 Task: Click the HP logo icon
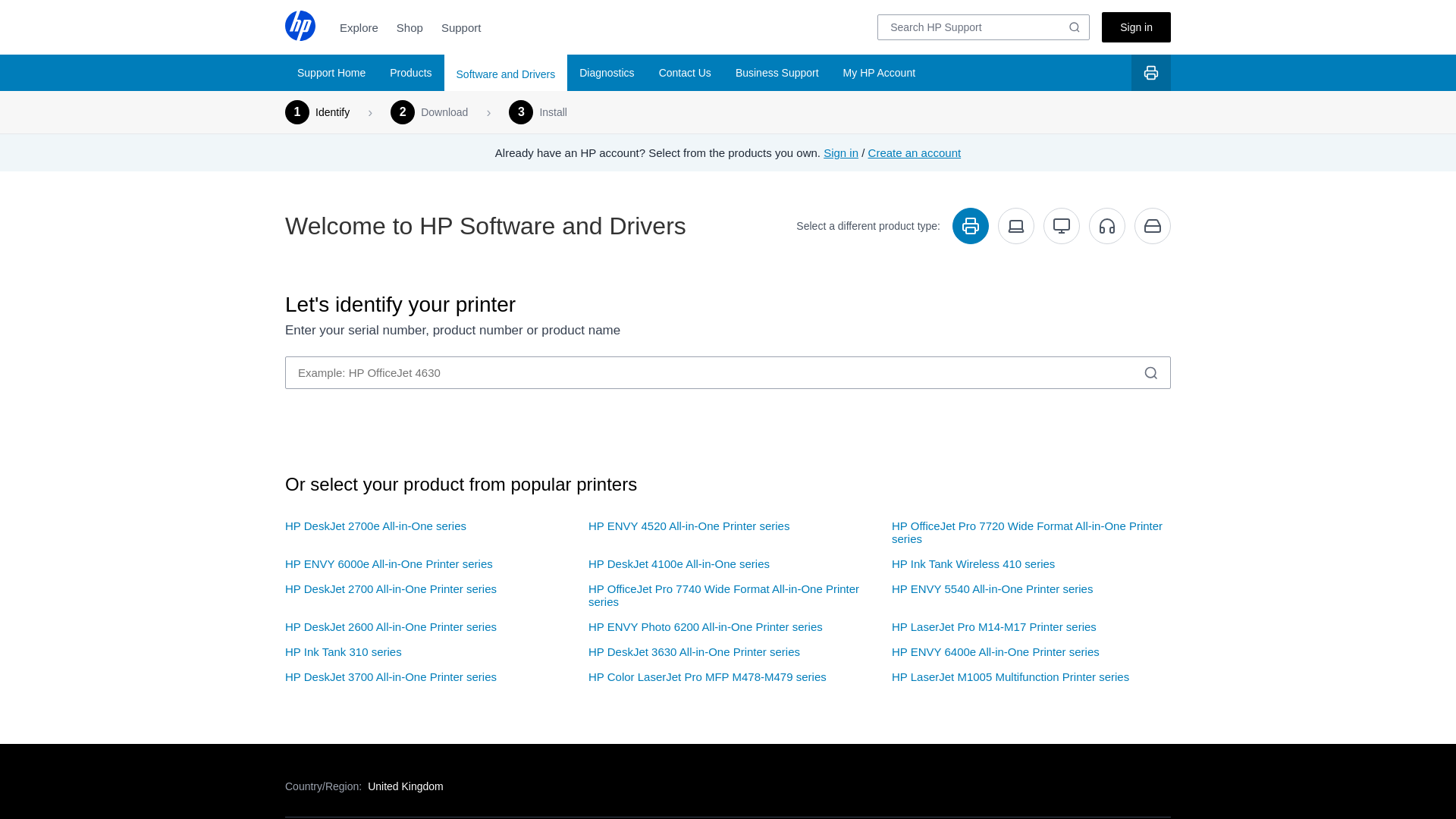(x=300, y=26)
